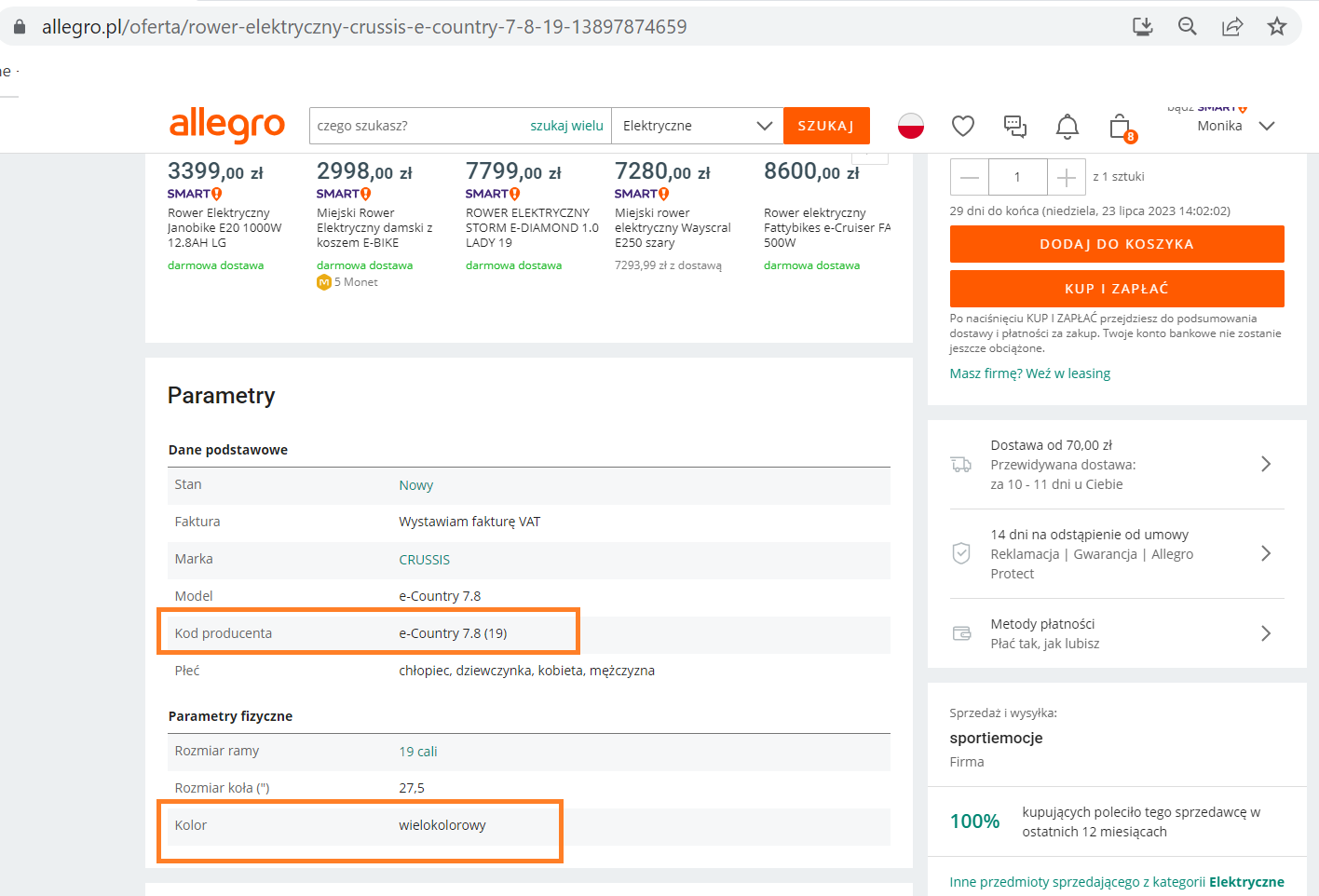Open the browser zoom magnifier icon

(x=1187, y=26)
